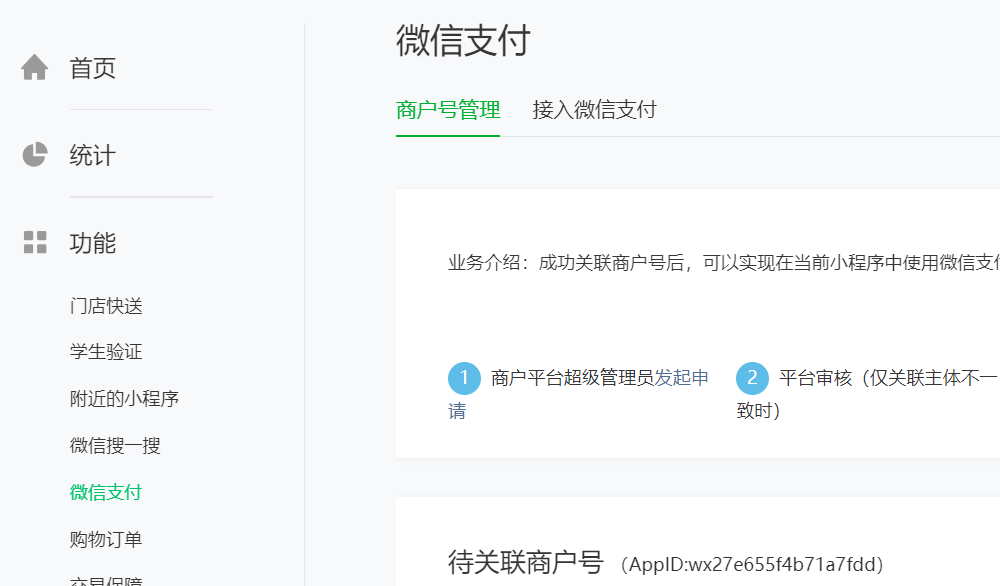
Task: Click the 平台审核 step text
Action: (x=816, y=378)
